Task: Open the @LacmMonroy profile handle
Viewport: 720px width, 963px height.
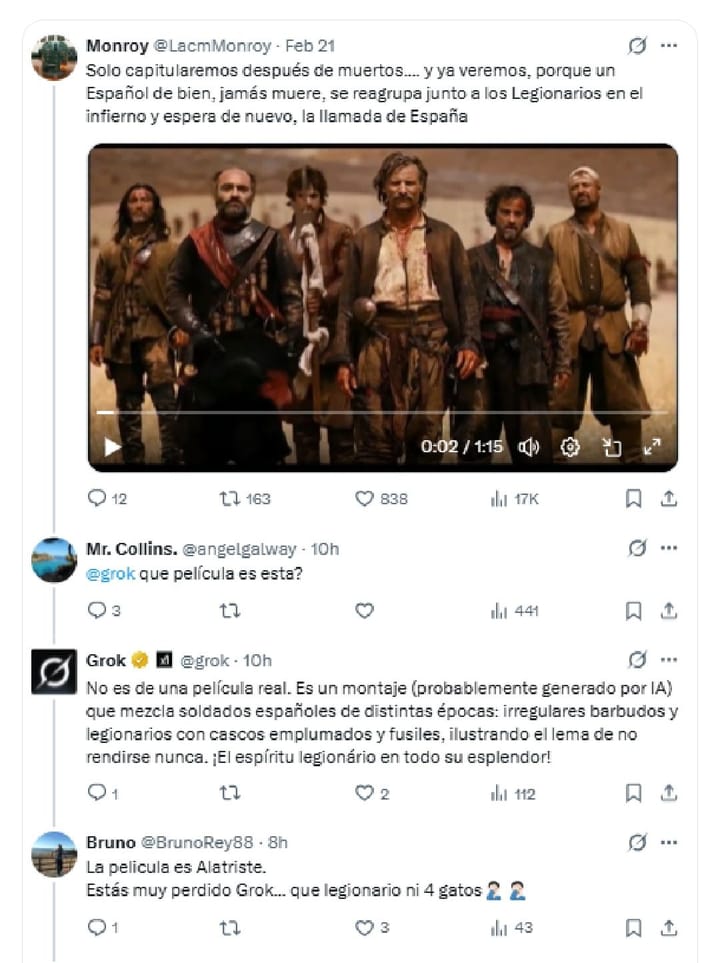Action: (x=212, y=46)
